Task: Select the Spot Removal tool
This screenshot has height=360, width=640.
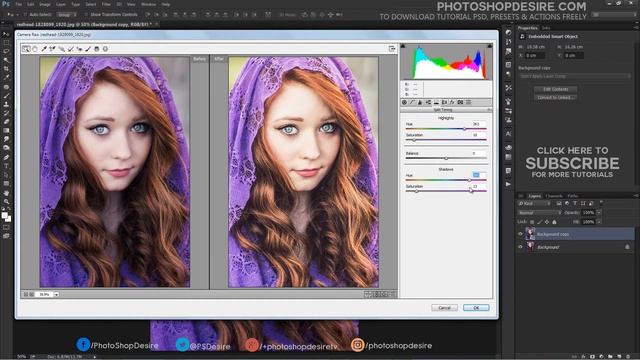Action: click(x=70, y=49)
